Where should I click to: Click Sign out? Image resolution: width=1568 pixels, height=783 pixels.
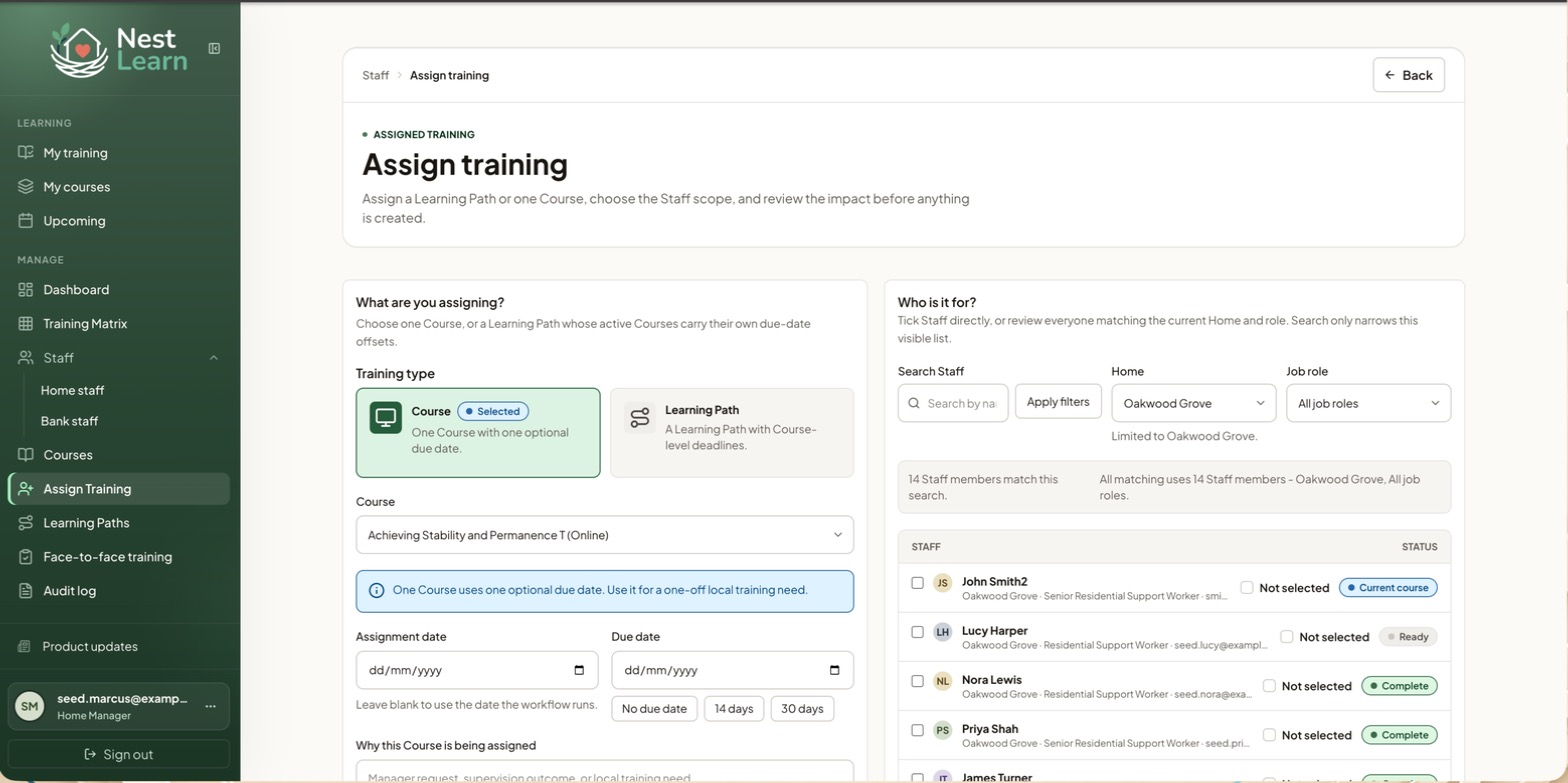click(x=118, y=755)
